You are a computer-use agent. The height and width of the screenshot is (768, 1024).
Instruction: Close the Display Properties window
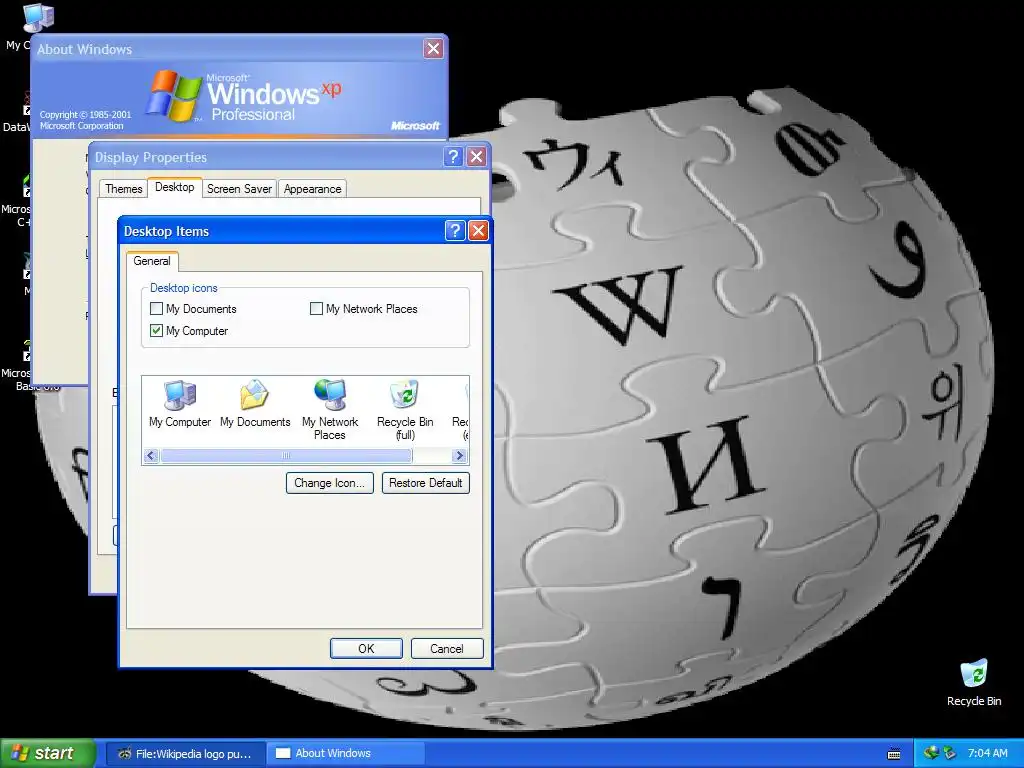pos(477,157)
